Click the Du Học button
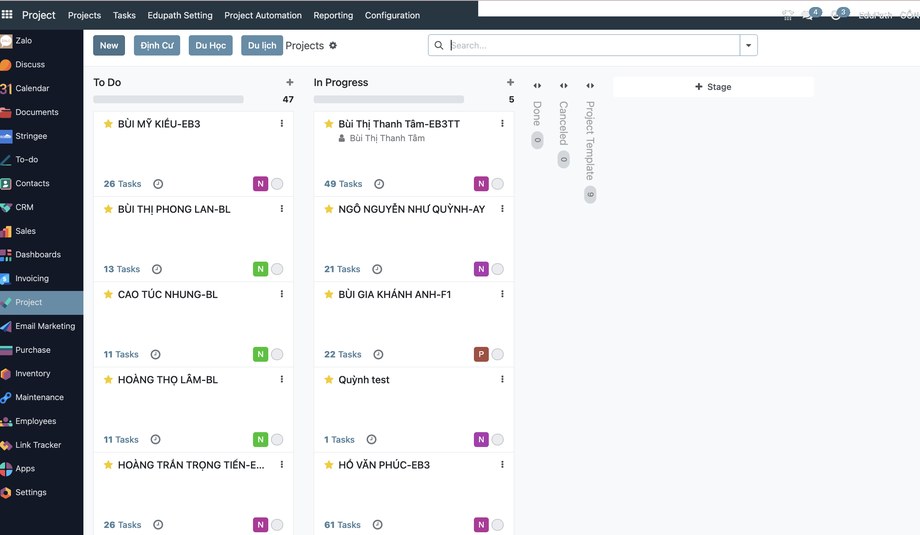Image resolution: width=920 pixels, height=535 pixels. pyautogui.click(x=211, y=45)
